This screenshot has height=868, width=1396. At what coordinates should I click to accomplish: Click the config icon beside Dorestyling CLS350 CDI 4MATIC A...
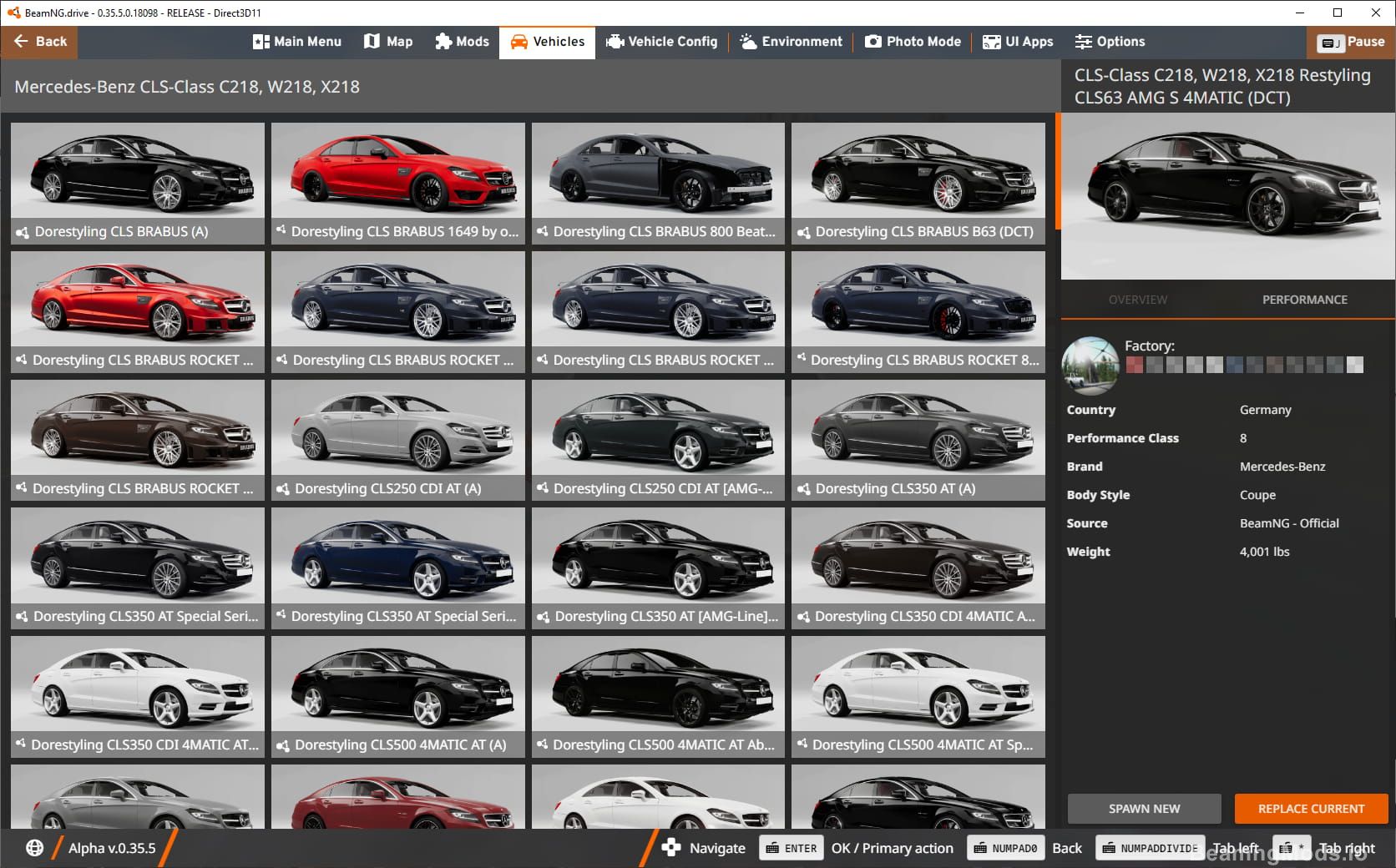[803, 617]
